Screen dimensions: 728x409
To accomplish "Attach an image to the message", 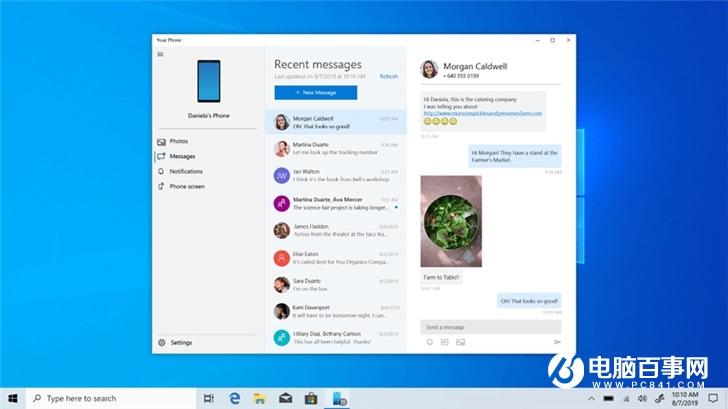I will click(x=460, y=342).
